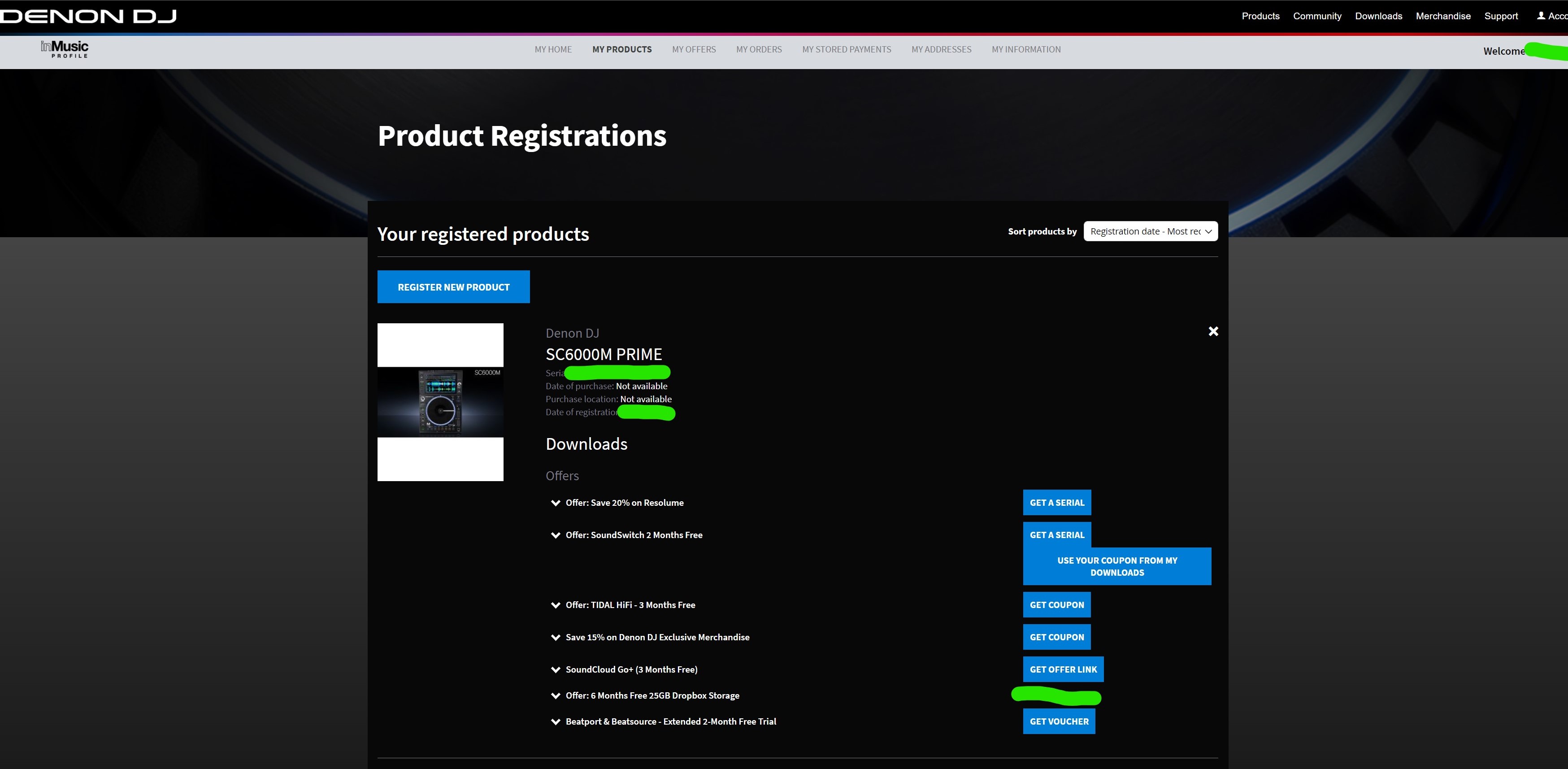Open the My Offers tab
The width and height of the screenshot is (1568, 769).
point(694,50)
